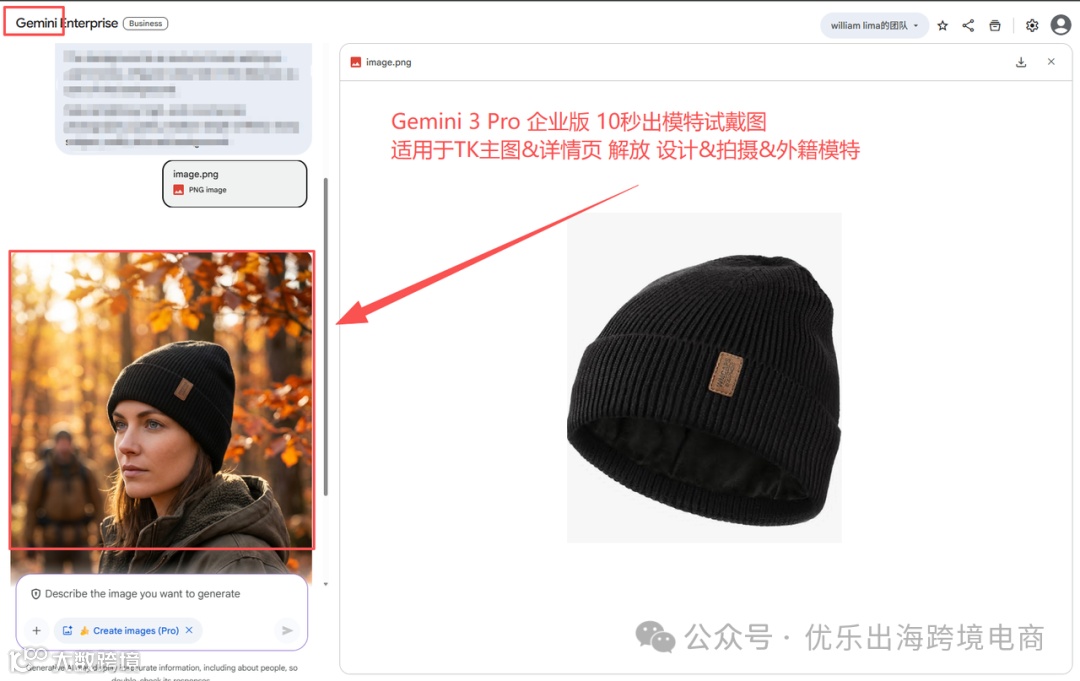
Task: Click the plus attach button
Action: (37, 630)
